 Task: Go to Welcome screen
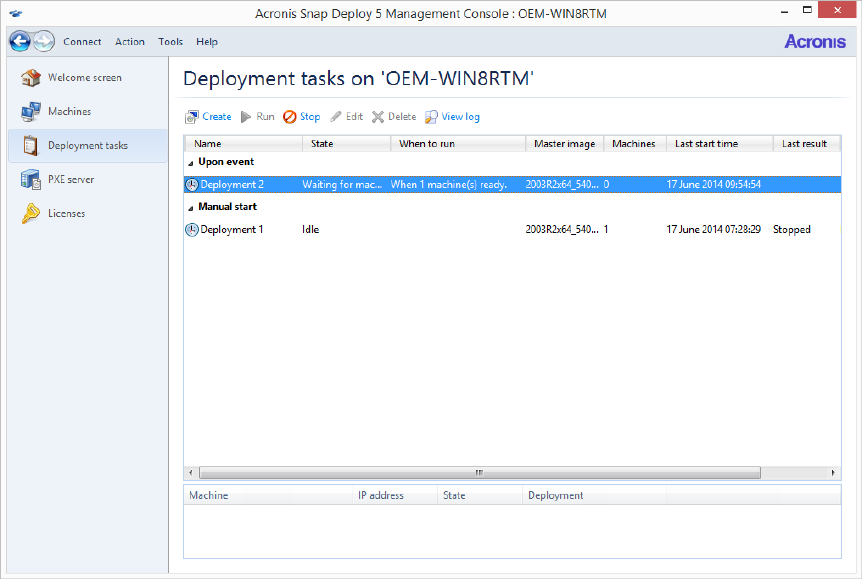[88, 78]
